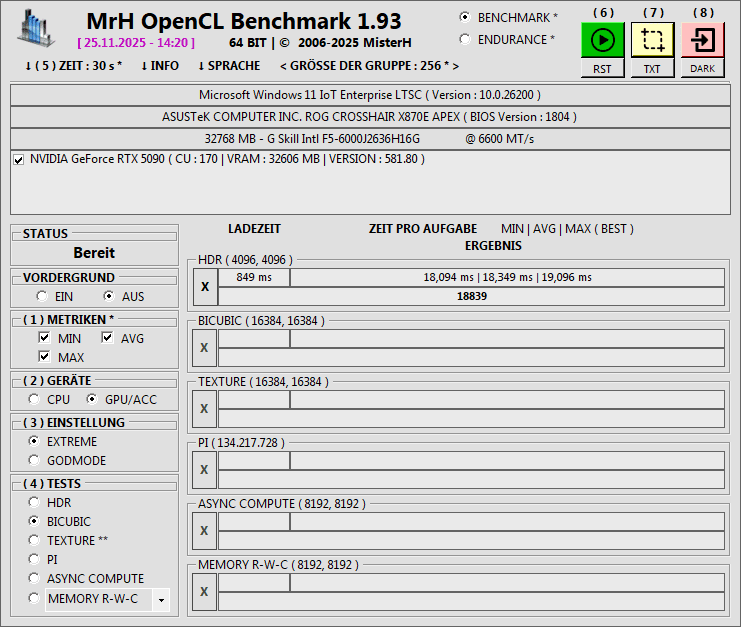Select GPU/ACC as device
Screen dimensions: 741x627
[x=92, y=399]
